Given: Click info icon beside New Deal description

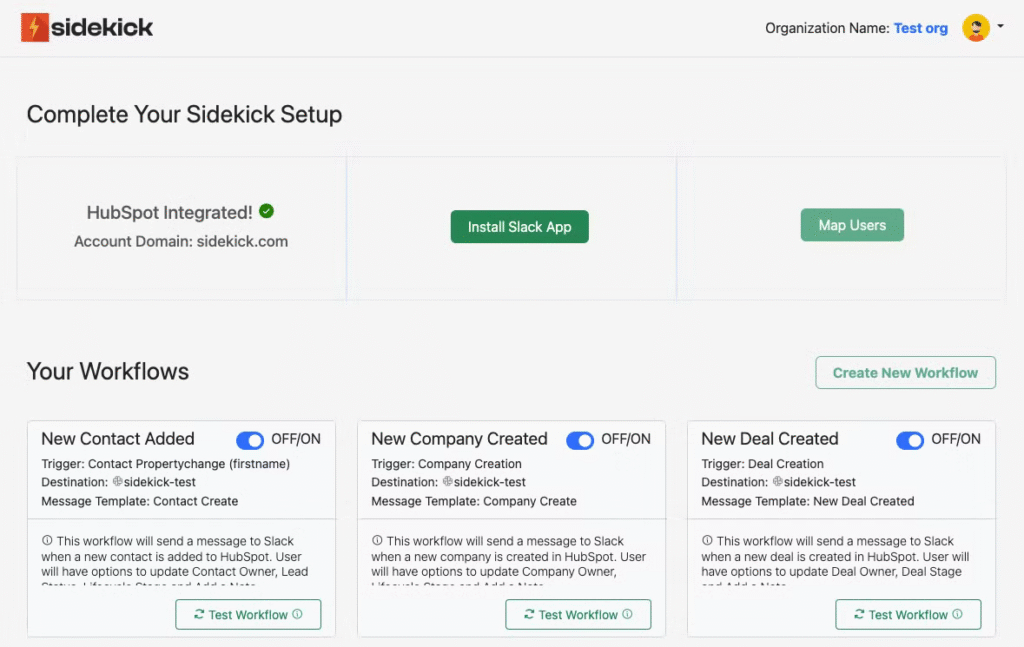Looking at the screenshot, I should point(707,541).
